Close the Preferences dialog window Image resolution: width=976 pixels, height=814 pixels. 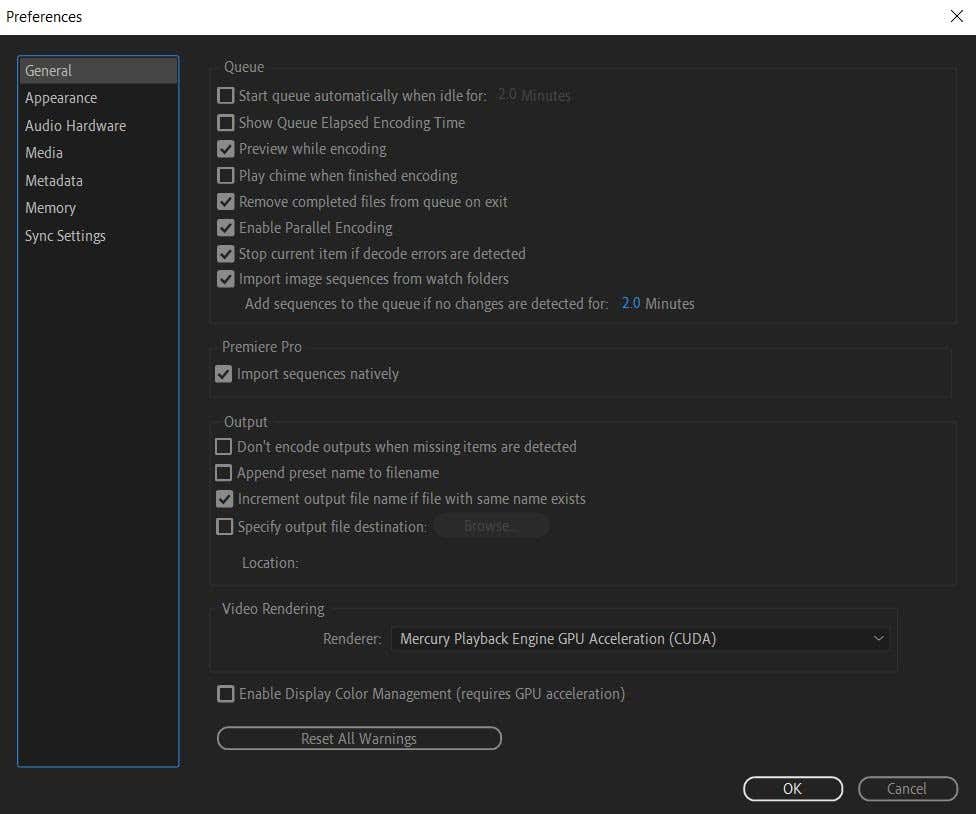[956, 16]
